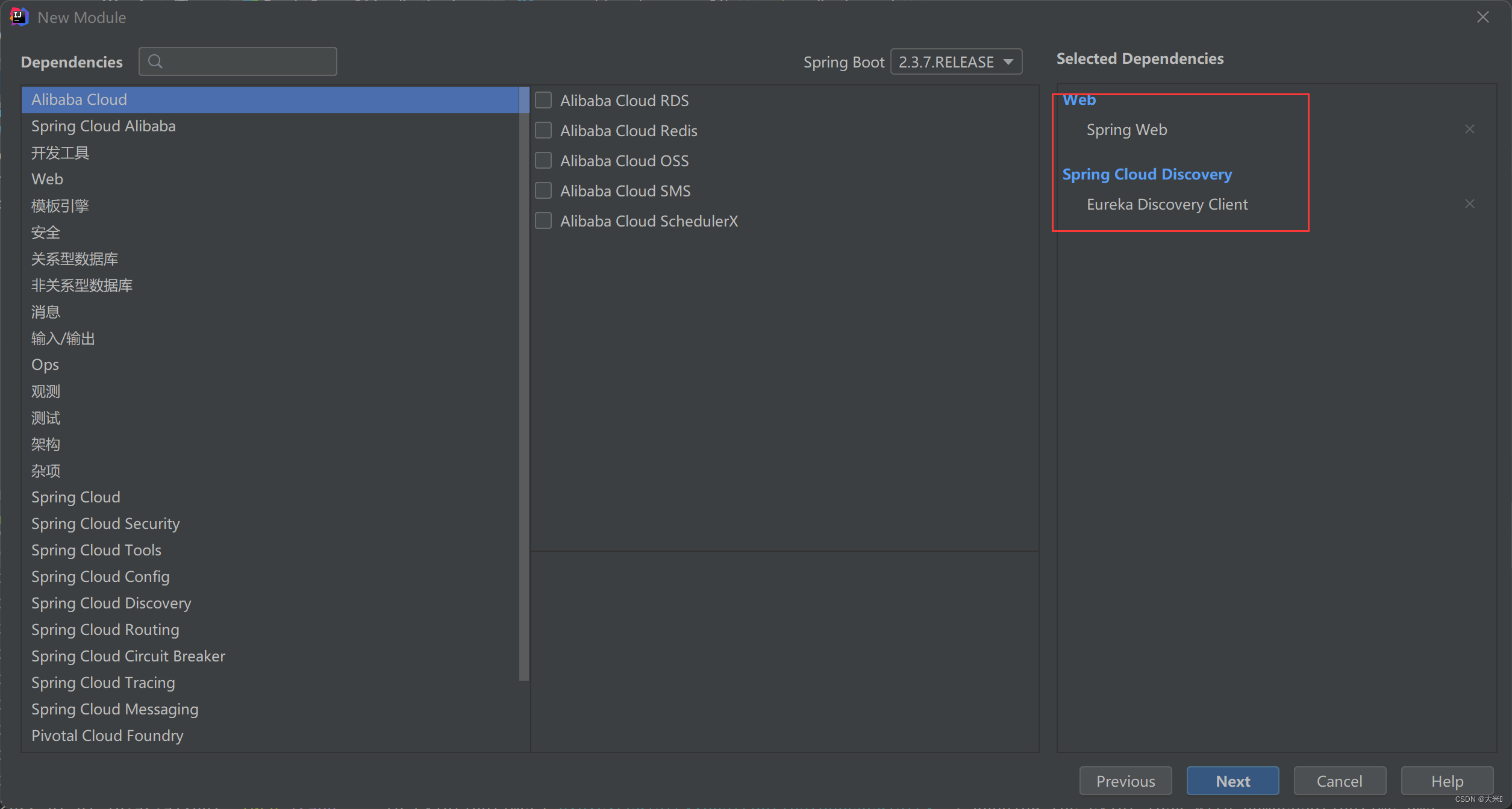Click the Next button
The image size is (1512, 809).
1232,781
